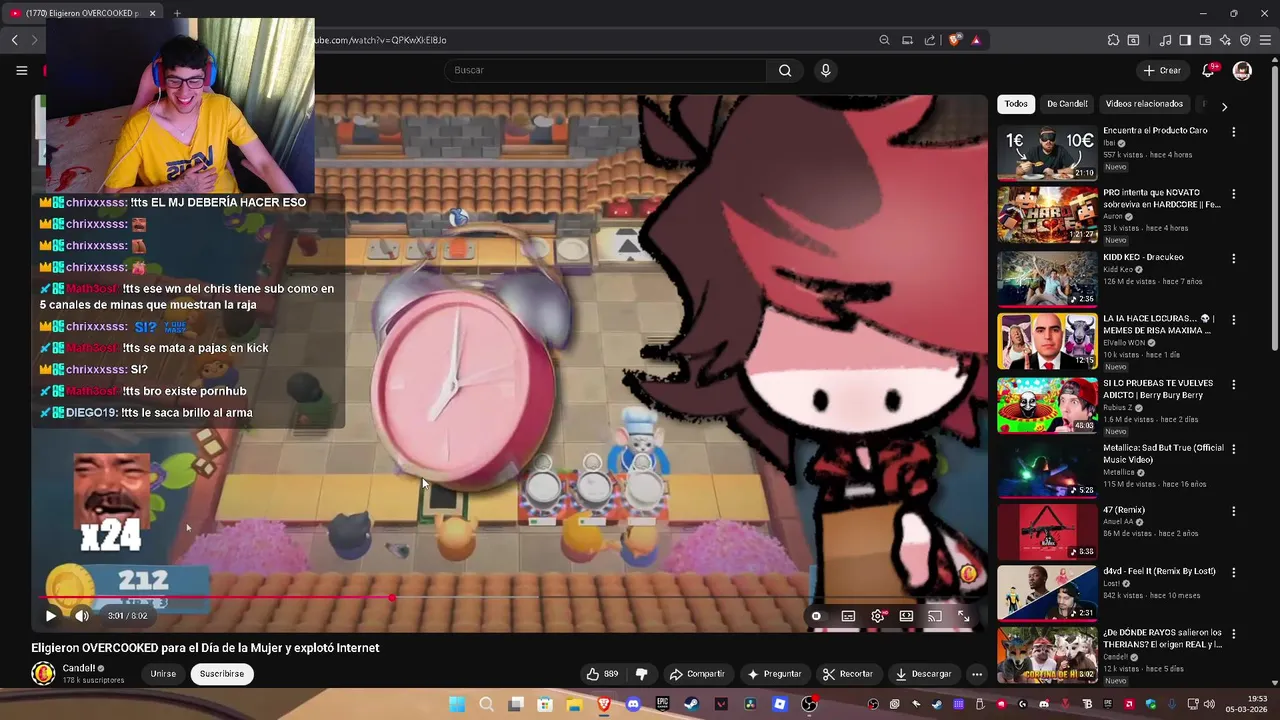Open YouTube notifications bell
The height and width of the screenshot is (720, 1280).
[x=1208, y=70]
